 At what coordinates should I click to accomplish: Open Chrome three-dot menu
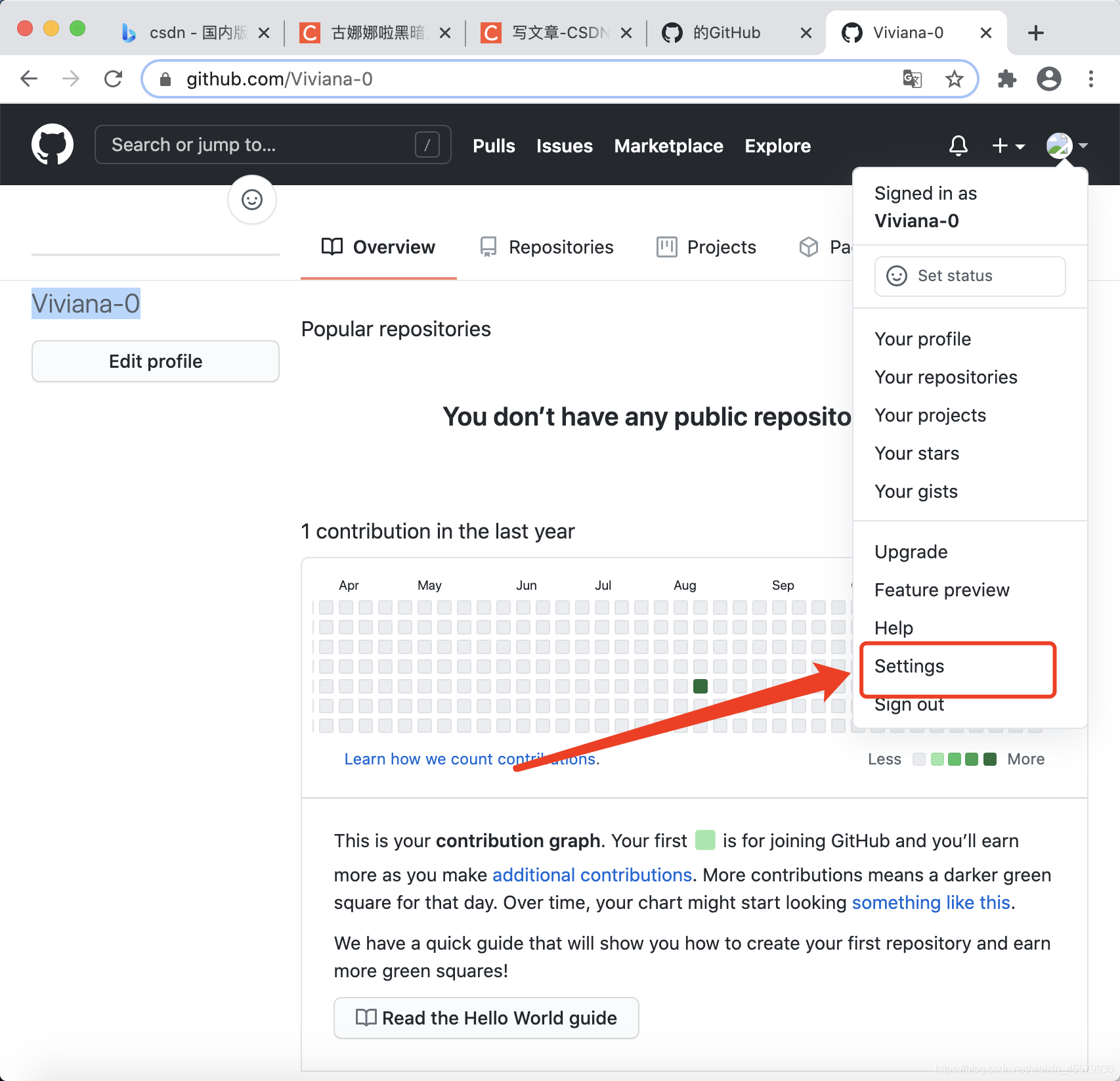[1091, 79]
